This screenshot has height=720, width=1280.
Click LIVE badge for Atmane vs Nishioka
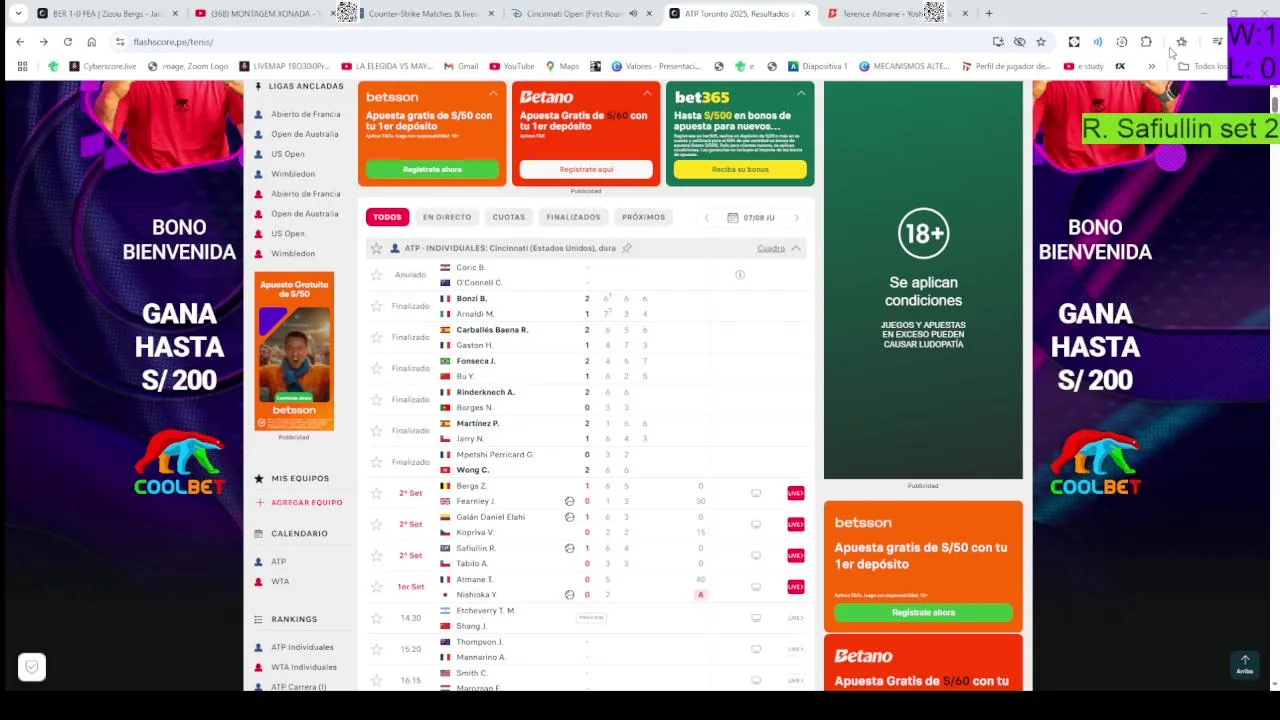pos(796,586)
